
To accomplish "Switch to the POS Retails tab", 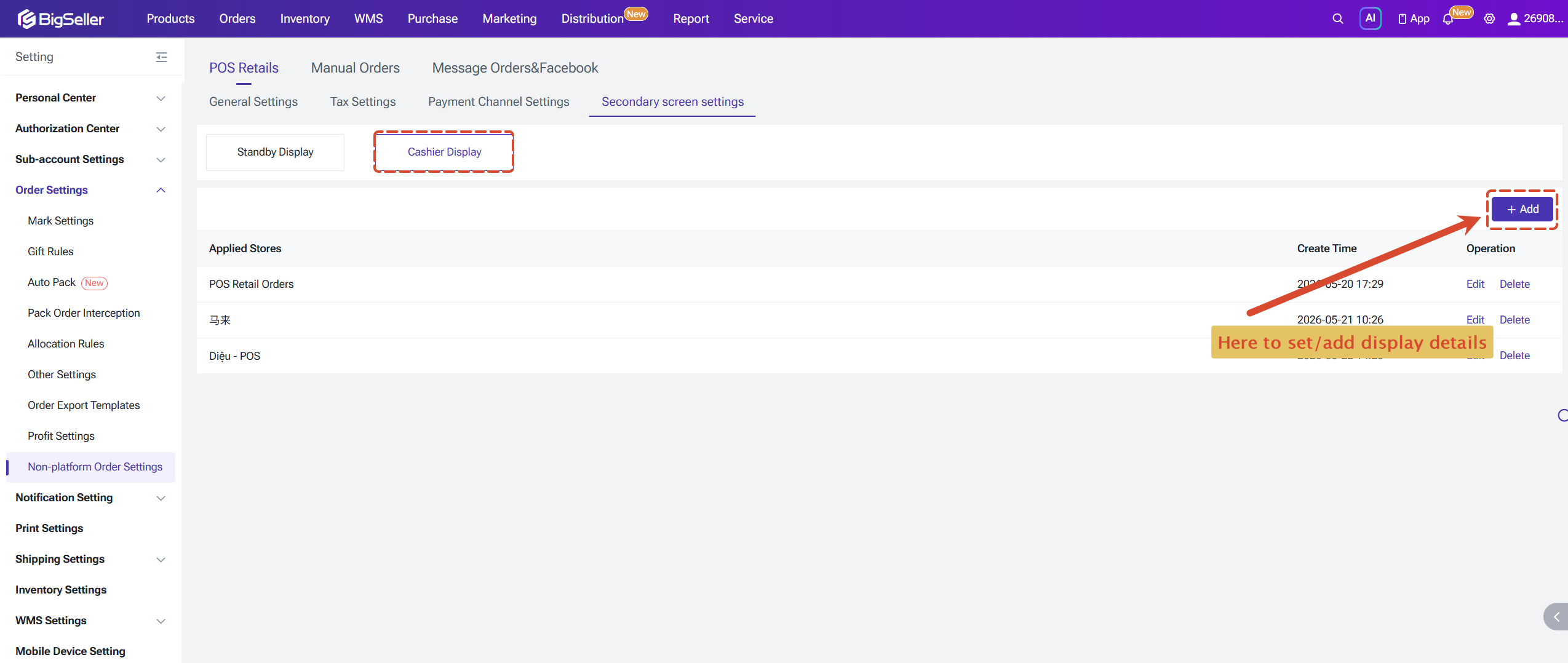I will (244, 68).
